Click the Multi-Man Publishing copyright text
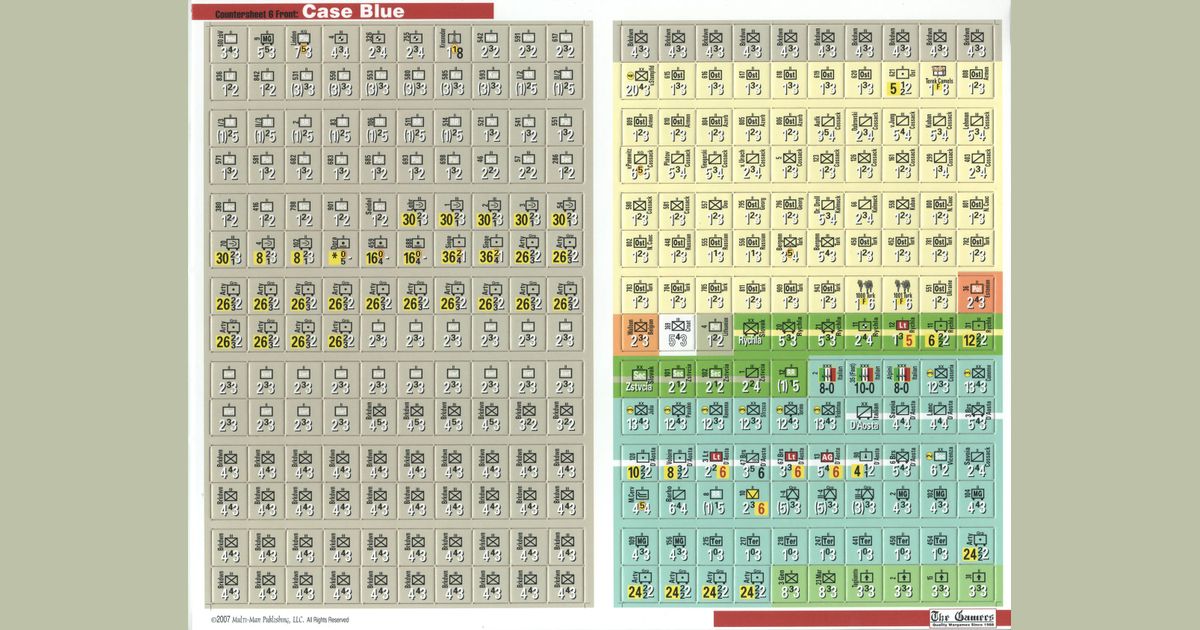 click(x=280, y=620)
